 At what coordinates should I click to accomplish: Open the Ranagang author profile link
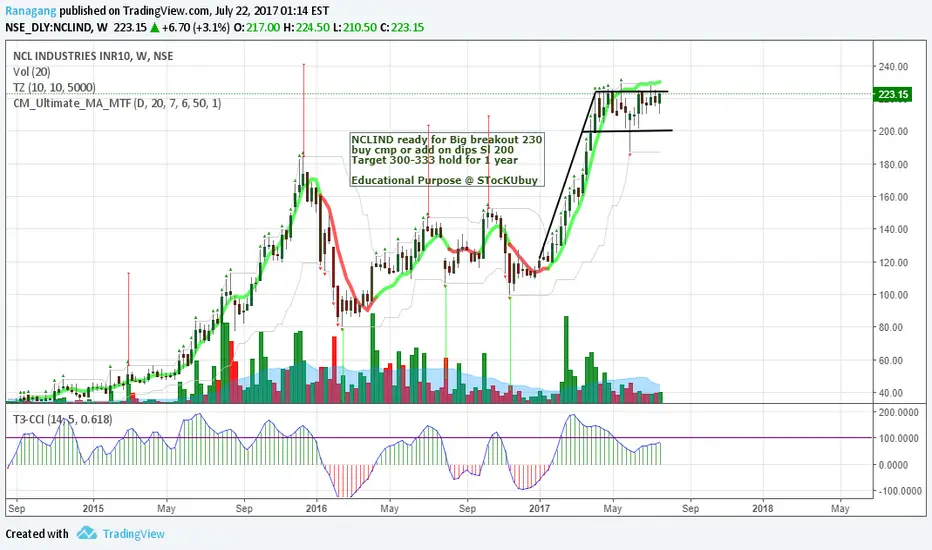pyautogui.click(x=31, y=11)
